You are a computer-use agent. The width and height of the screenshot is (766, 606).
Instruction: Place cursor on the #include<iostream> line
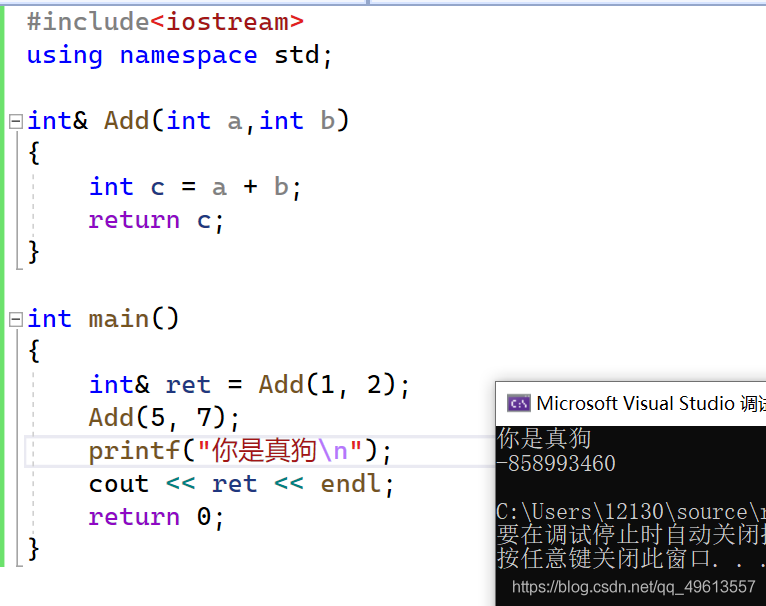[165, 22]
